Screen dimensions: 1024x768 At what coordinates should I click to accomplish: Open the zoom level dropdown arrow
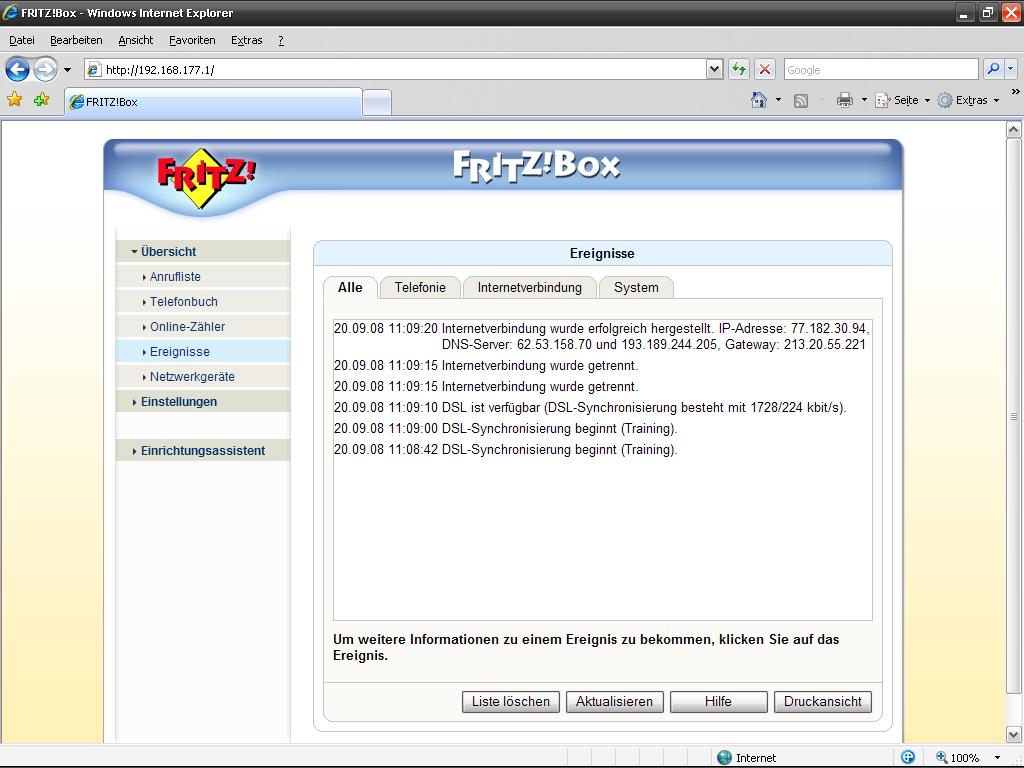coord(997,758)
